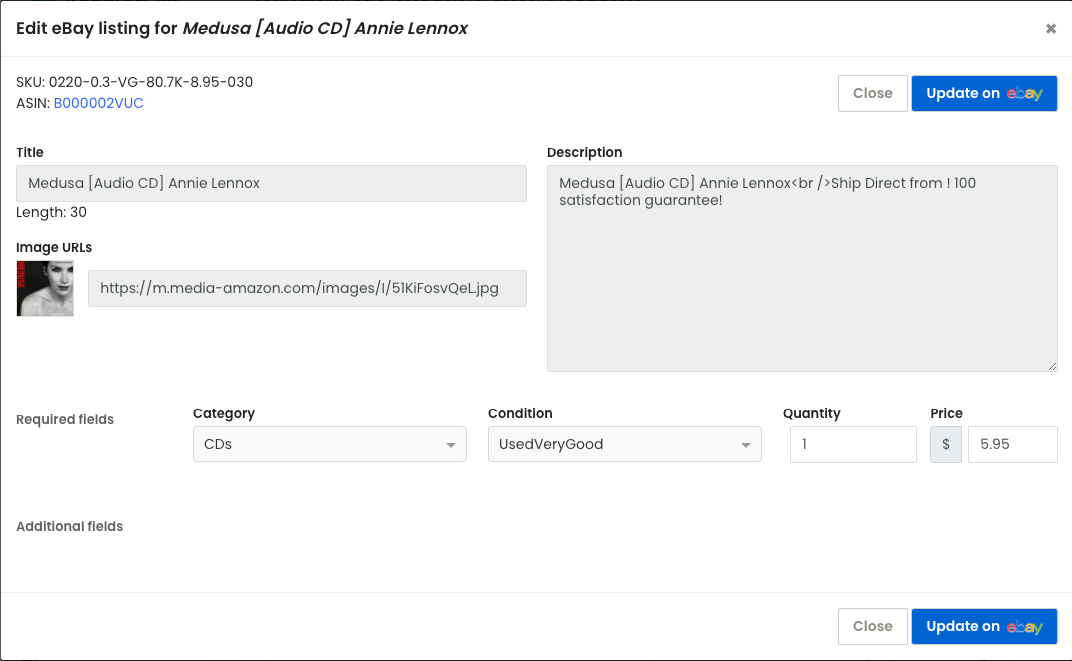1072x661 pixels.
Task: Click the Image URL input field
Action: click(307, 288)
